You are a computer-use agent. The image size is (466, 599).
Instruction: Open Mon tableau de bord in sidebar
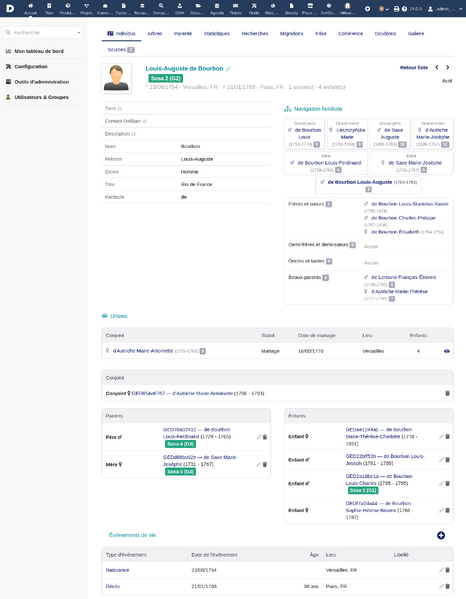click(x=39, y=51)
